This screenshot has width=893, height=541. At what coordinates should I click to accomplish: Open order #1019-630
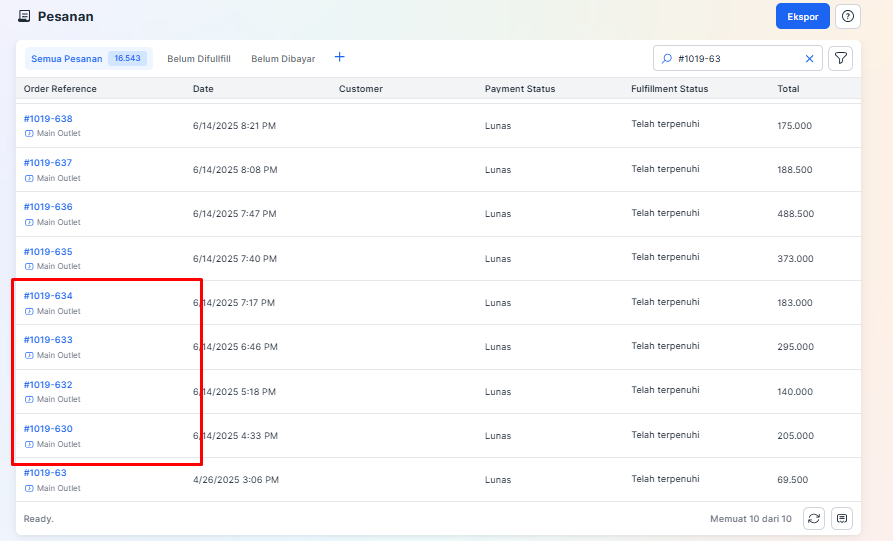[48, 429]
